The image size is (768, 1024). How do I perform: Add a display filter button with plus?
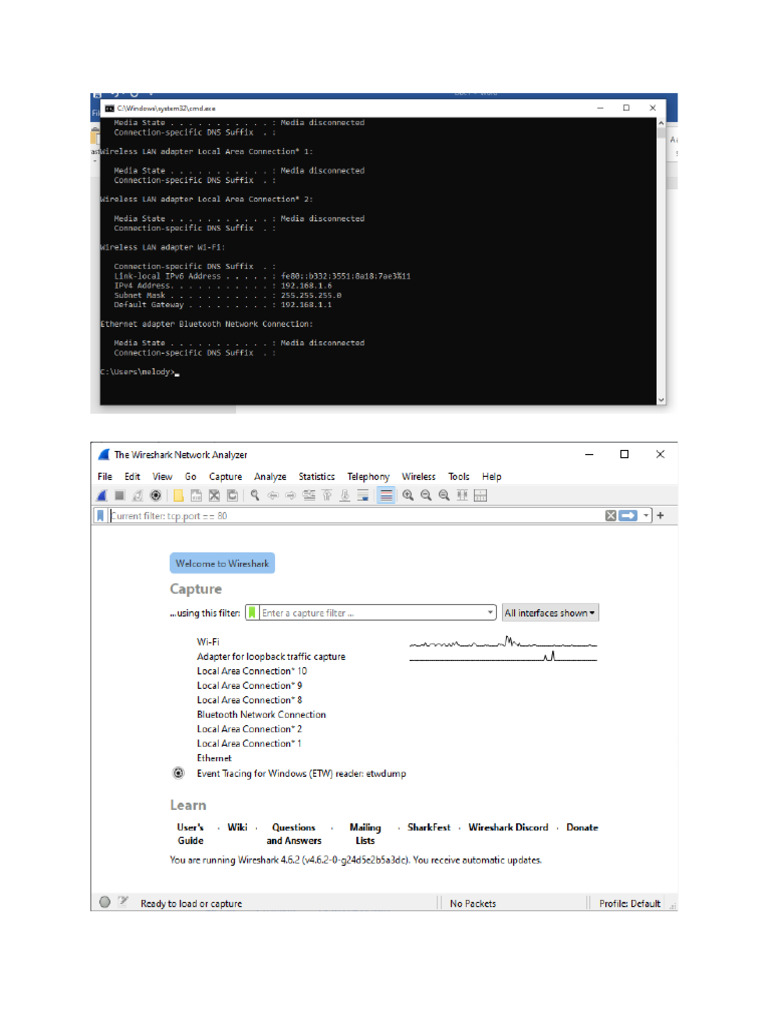[x=660, y=516]
